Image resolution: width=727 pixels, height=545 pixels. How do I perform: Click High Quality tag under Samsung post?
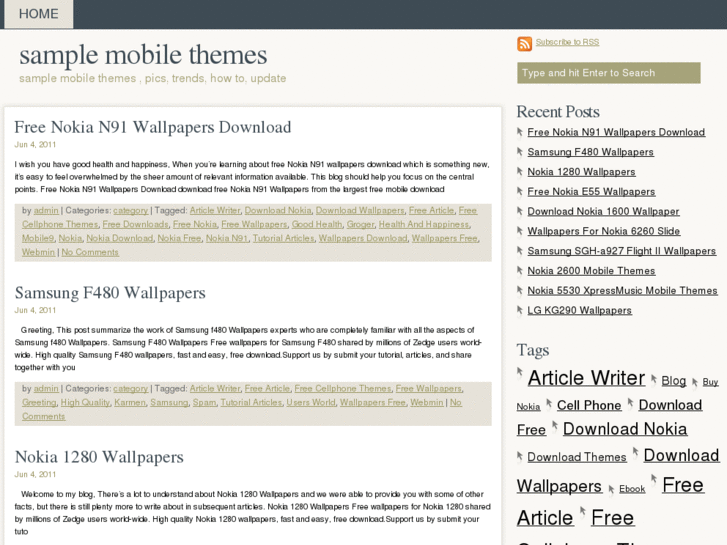pyautogui.click(x=85, y=403)
